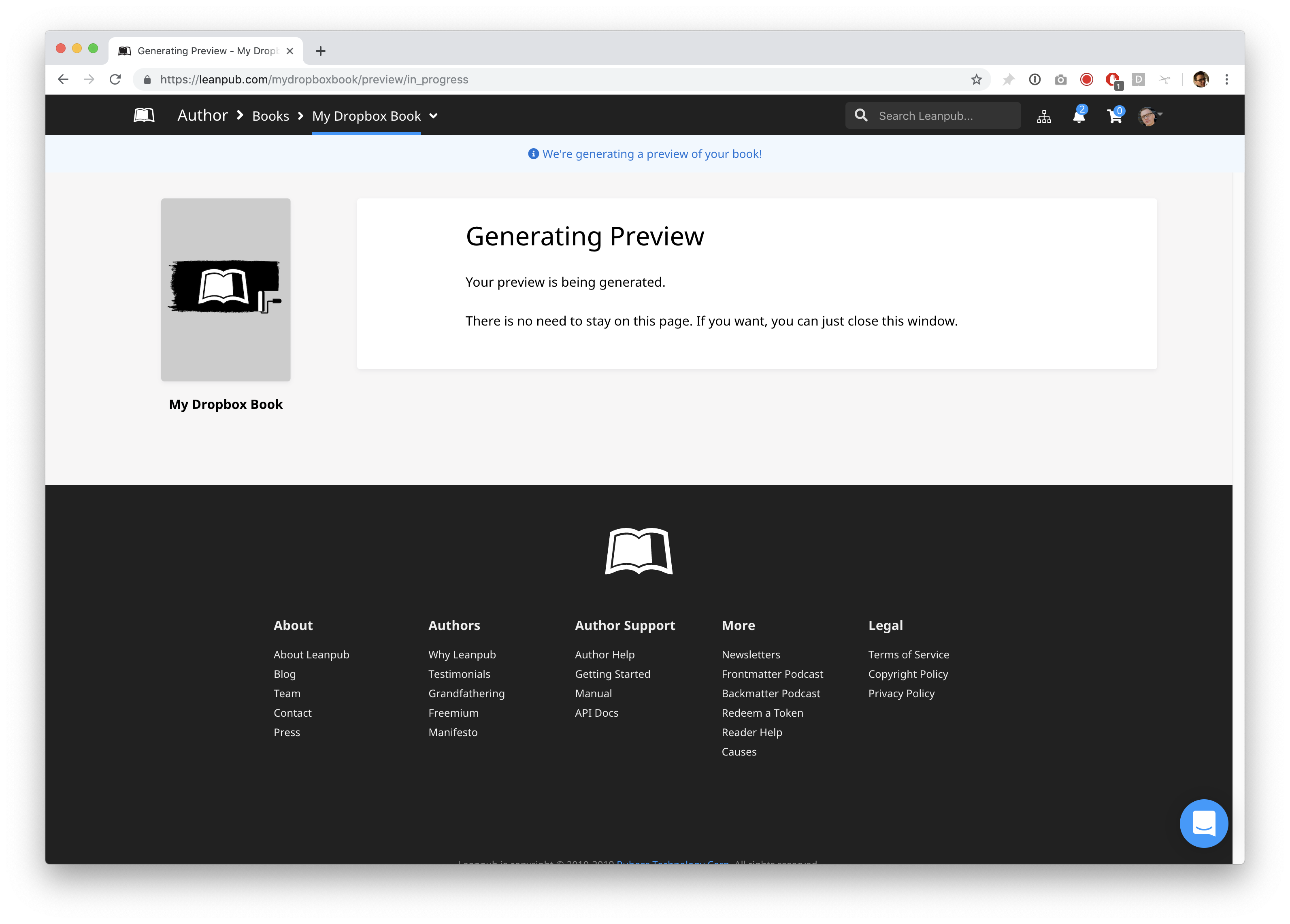This screenshot has width=1290, height=924.
Task: Click the Search Leanpub input field
Action: click(x=944, y=116)
